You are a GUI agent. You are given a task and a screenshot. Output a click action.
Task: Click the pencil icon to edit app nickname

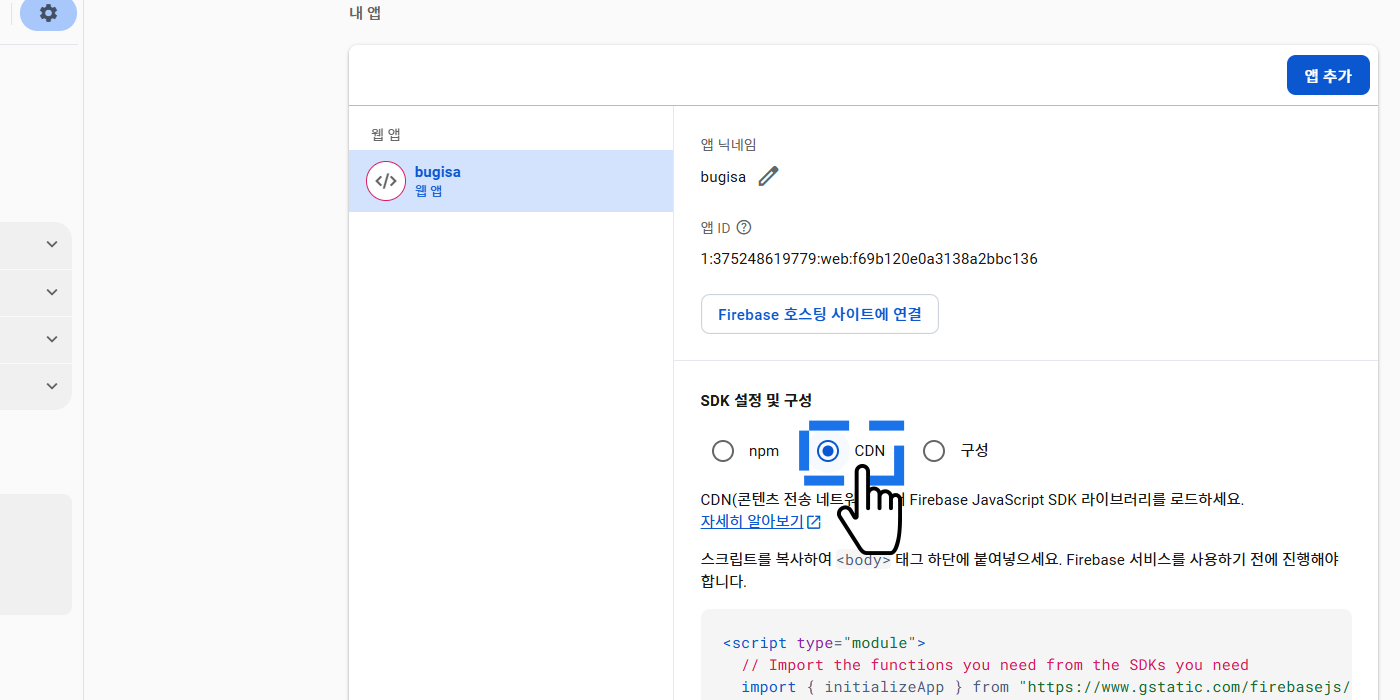768,177
